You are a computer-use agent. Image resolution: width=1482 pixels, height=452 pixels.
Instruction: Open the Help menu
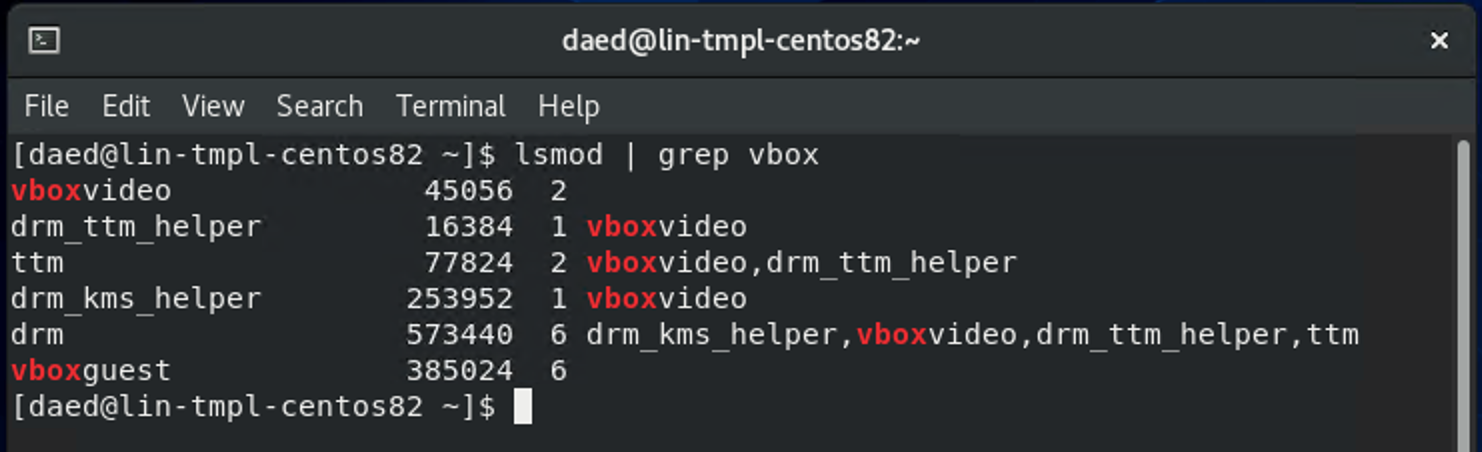[x=569, y=106]
